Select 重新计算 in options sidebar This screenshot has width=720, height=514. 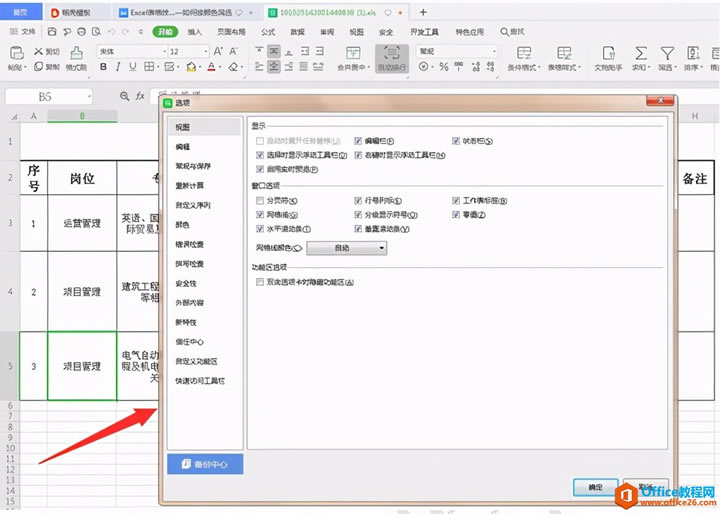(x=190, y=186)
